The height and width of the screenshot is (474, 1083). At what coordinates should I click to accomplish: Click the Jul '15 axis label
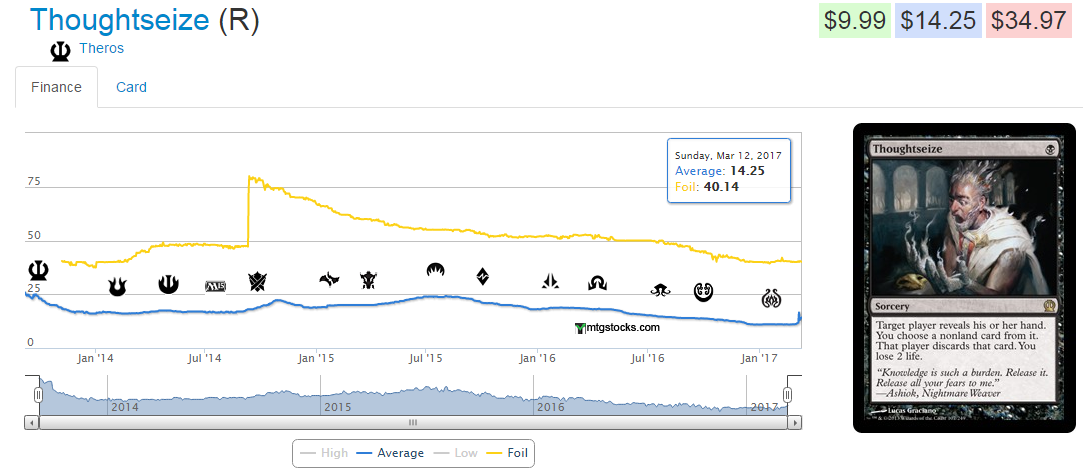pos(426,358)
